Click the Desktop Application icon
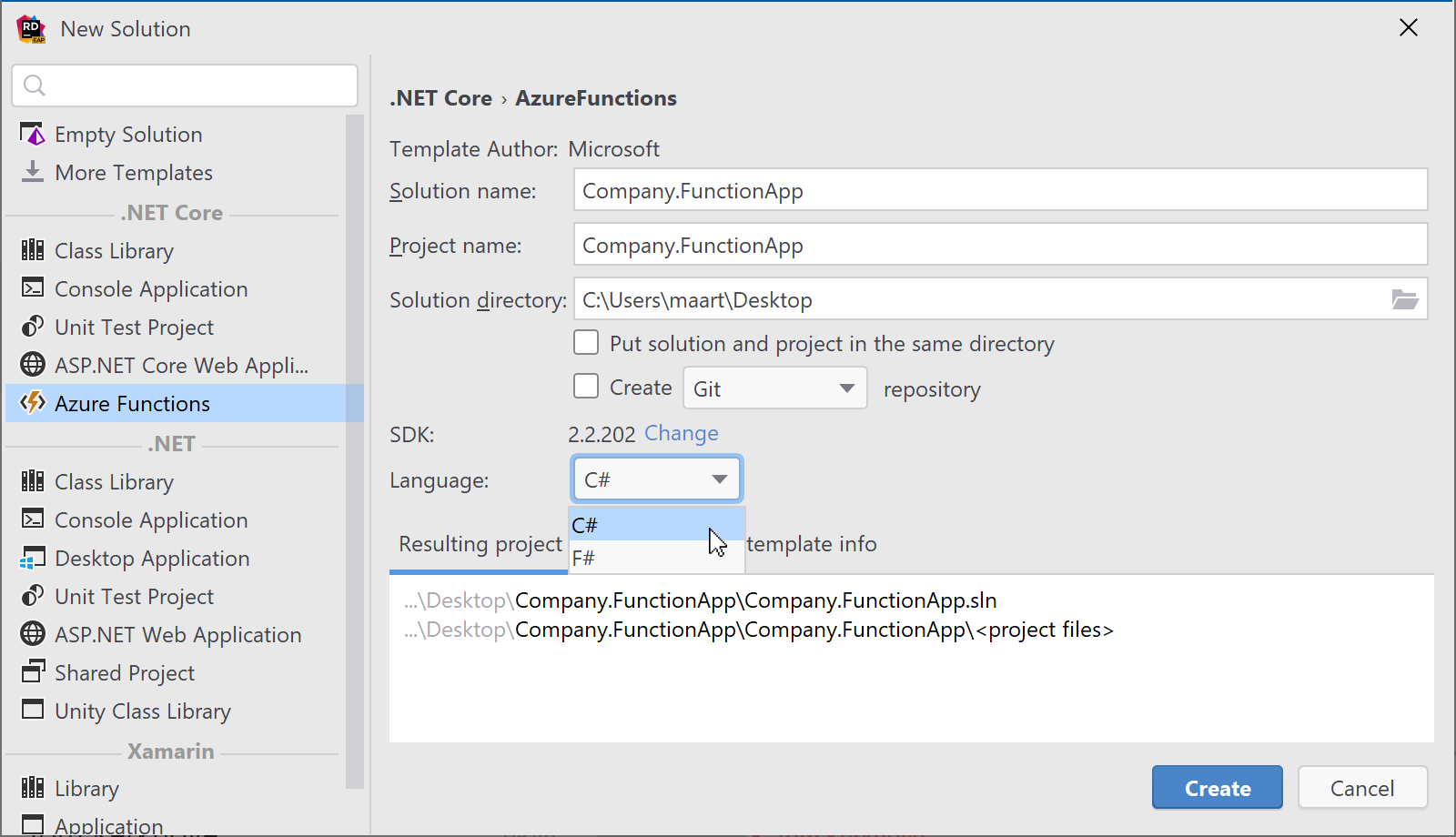The height and width of the screenshot is (837, 1456). coord(33,558)
